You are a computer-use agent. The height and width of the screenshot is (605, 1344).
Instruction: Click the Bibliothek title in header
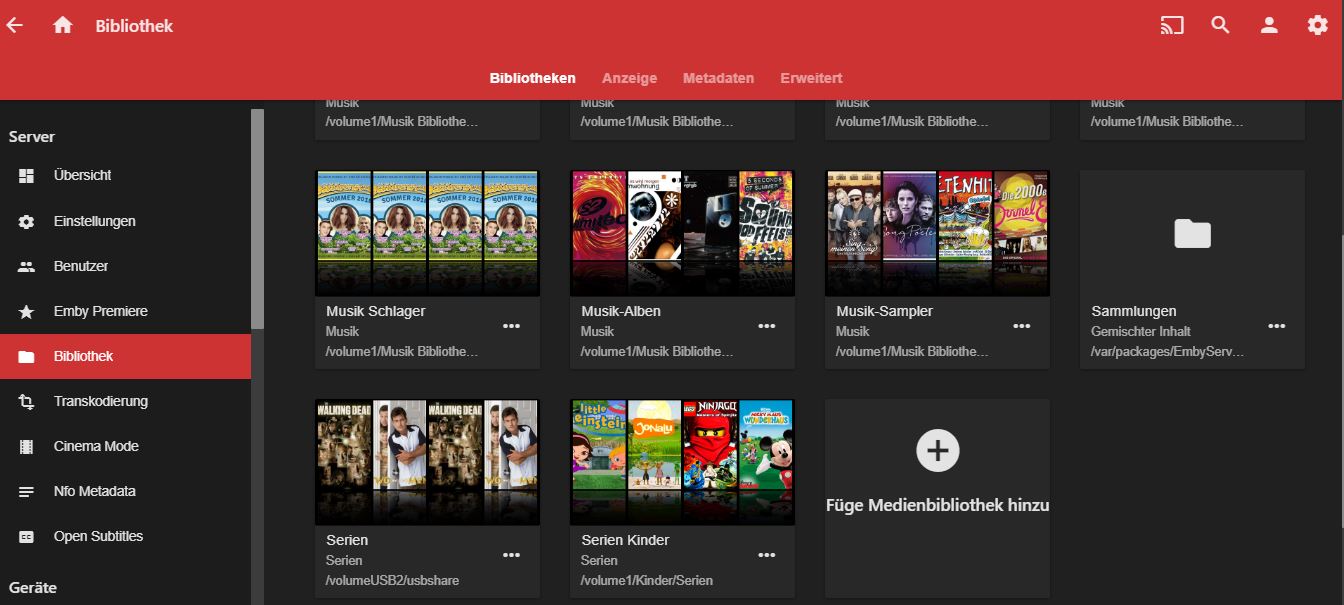click(134, 26)
